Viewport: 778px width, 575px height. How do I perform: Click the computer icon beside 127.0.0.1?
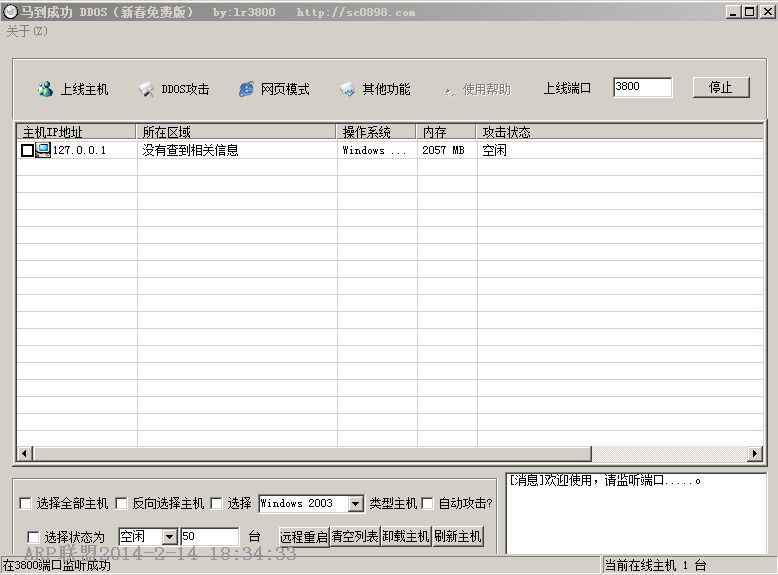point(43,150)
